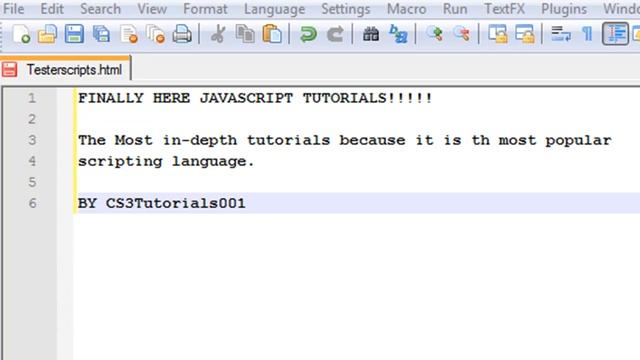Open Find with the binoculars icon
Image resolution: width=640 pixels, height=360 pixels.
coord(371,34)
